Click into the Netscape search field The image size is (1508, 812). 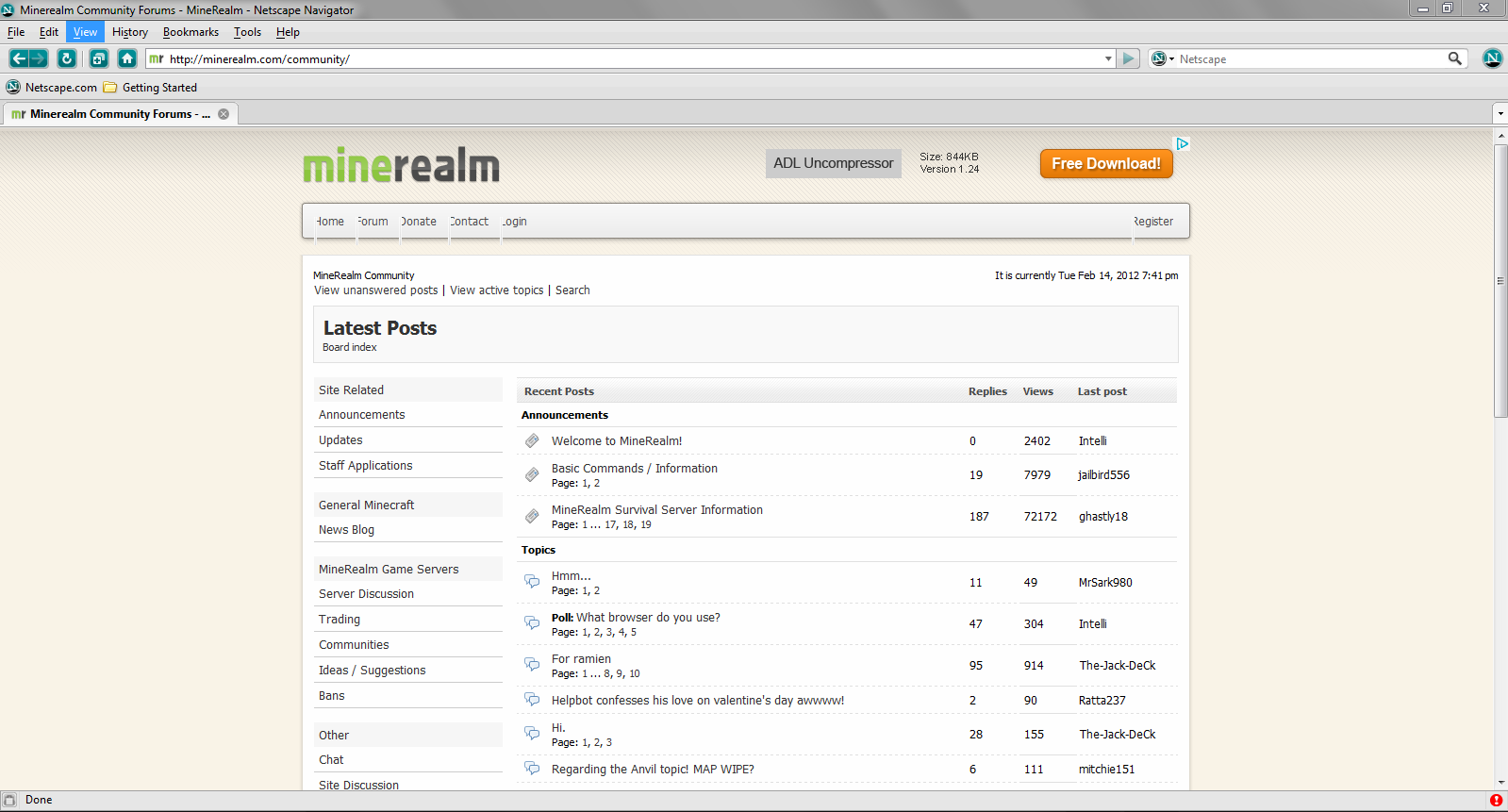tap(1311, 58)
